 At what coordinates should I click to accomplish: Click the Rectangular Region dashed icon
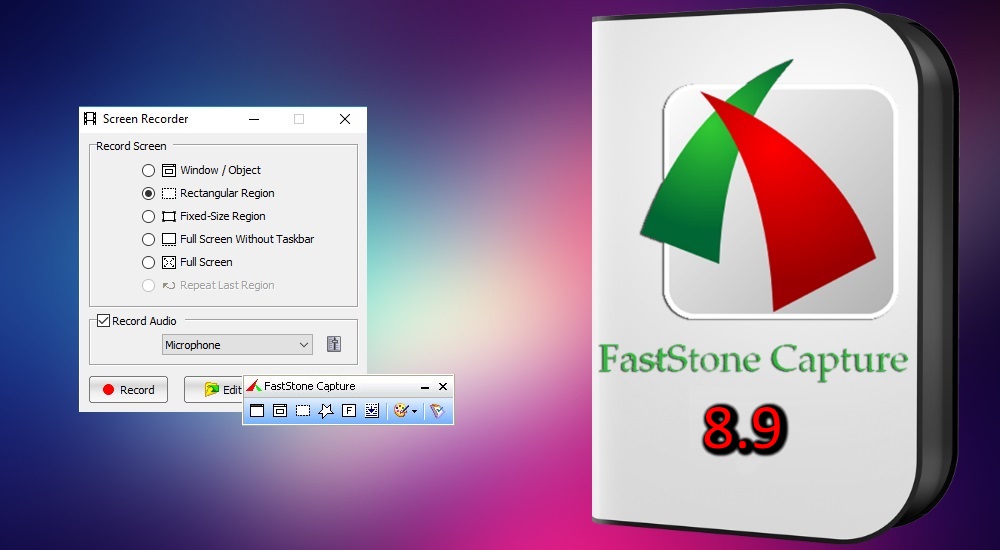(x=168, y=193)
